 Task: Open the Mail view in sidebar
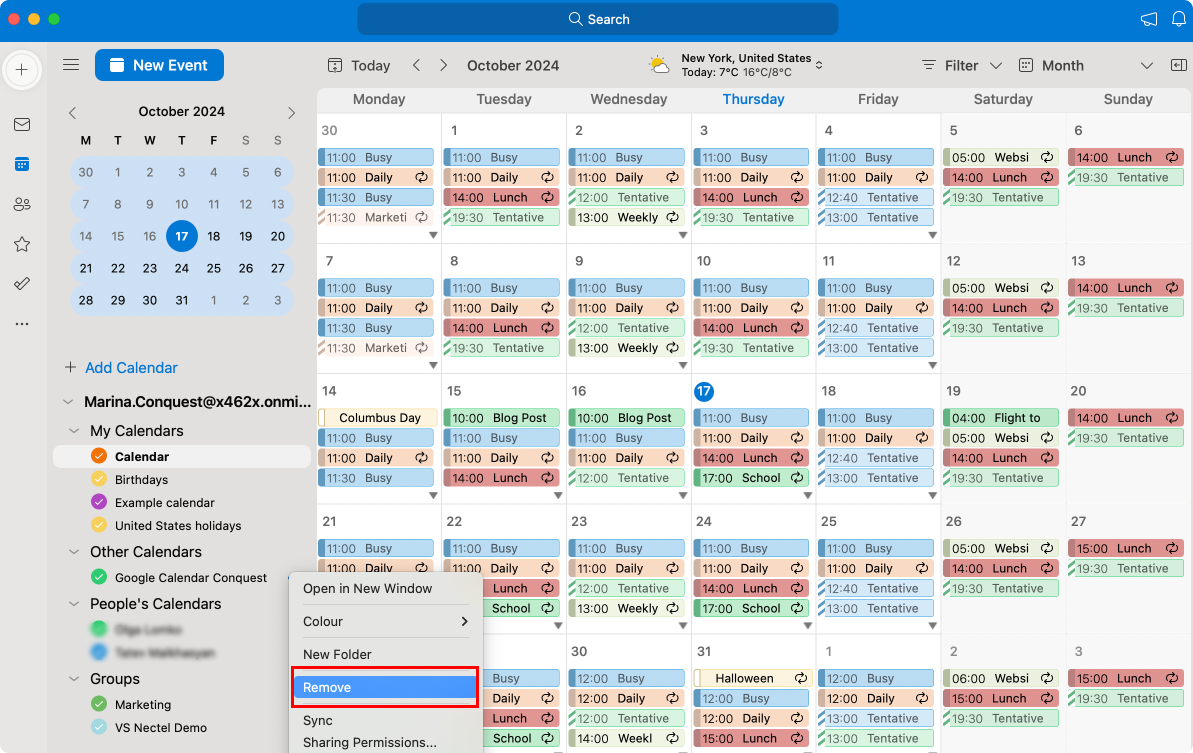point(22,125)
